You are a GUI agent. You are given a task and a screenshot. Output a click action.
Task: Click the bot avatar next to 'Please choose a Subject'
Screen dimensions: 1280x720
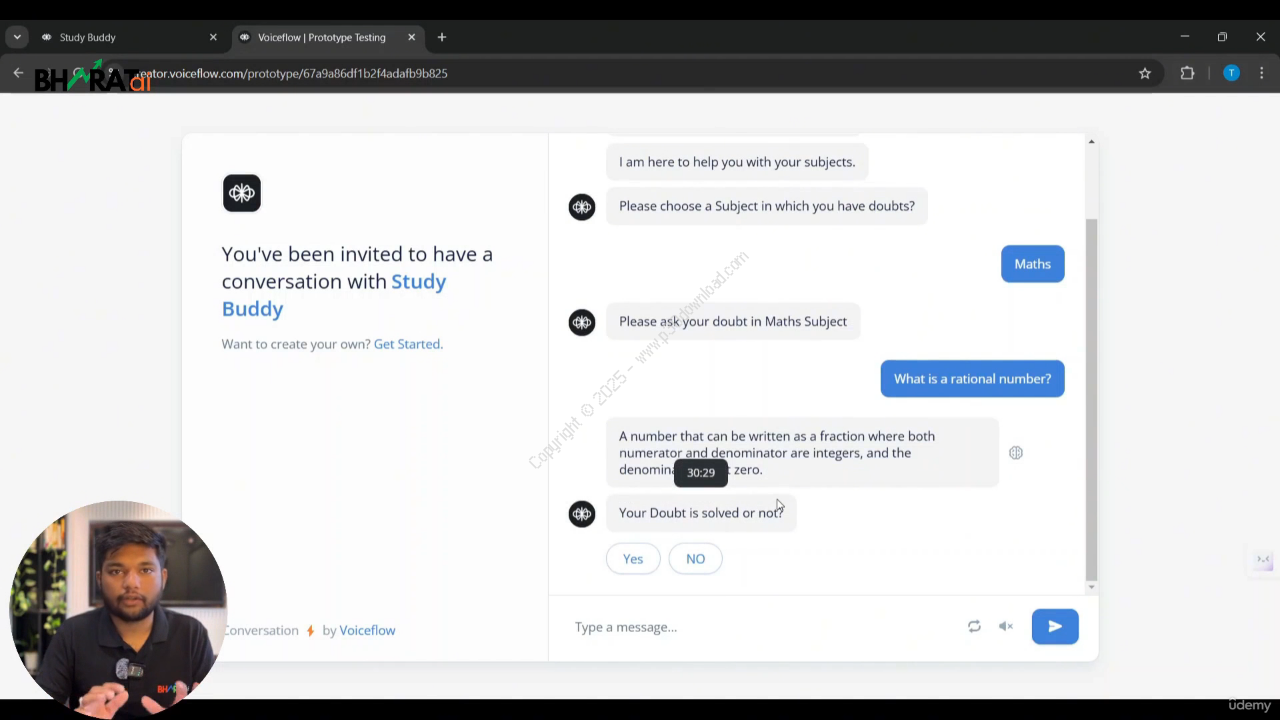coord(582,207)
